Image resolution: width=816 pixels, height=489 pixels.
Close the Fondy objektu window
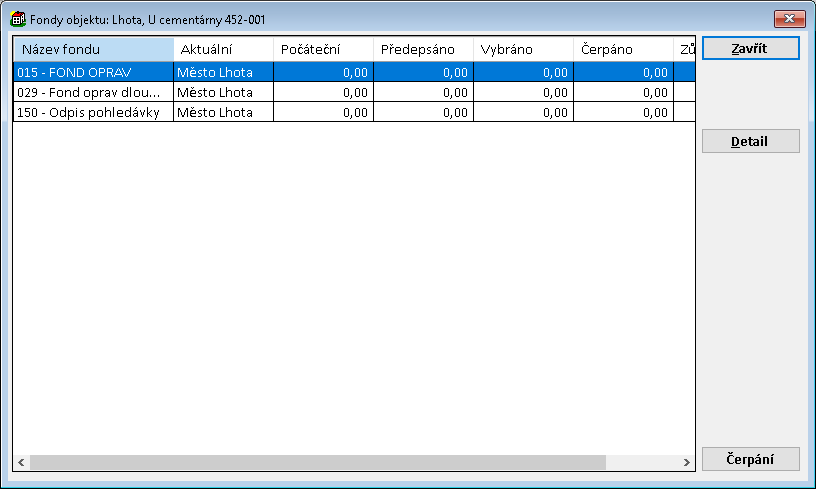790,19
